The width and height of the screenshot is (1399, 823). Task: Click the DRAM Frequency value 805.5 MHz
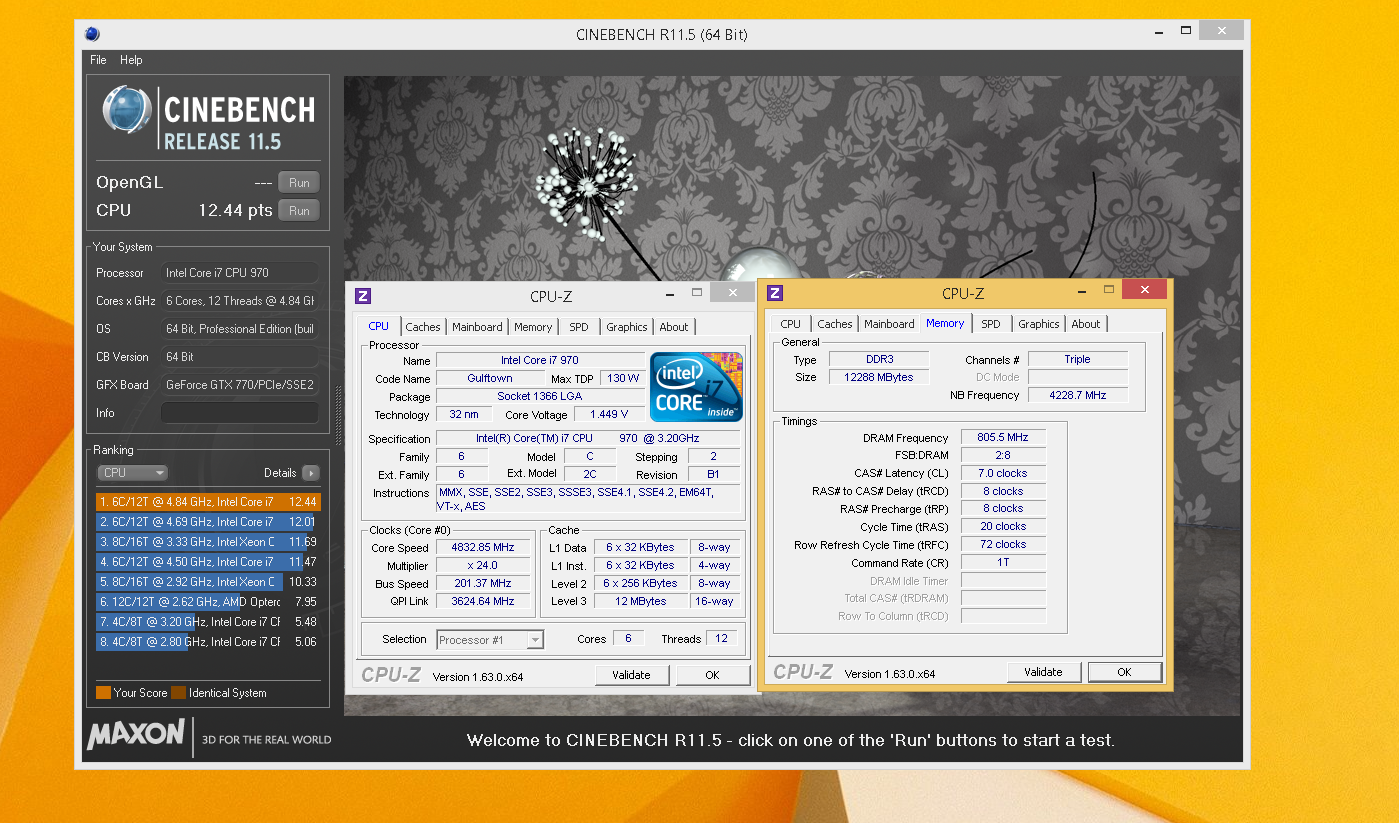pos(1004,438)
